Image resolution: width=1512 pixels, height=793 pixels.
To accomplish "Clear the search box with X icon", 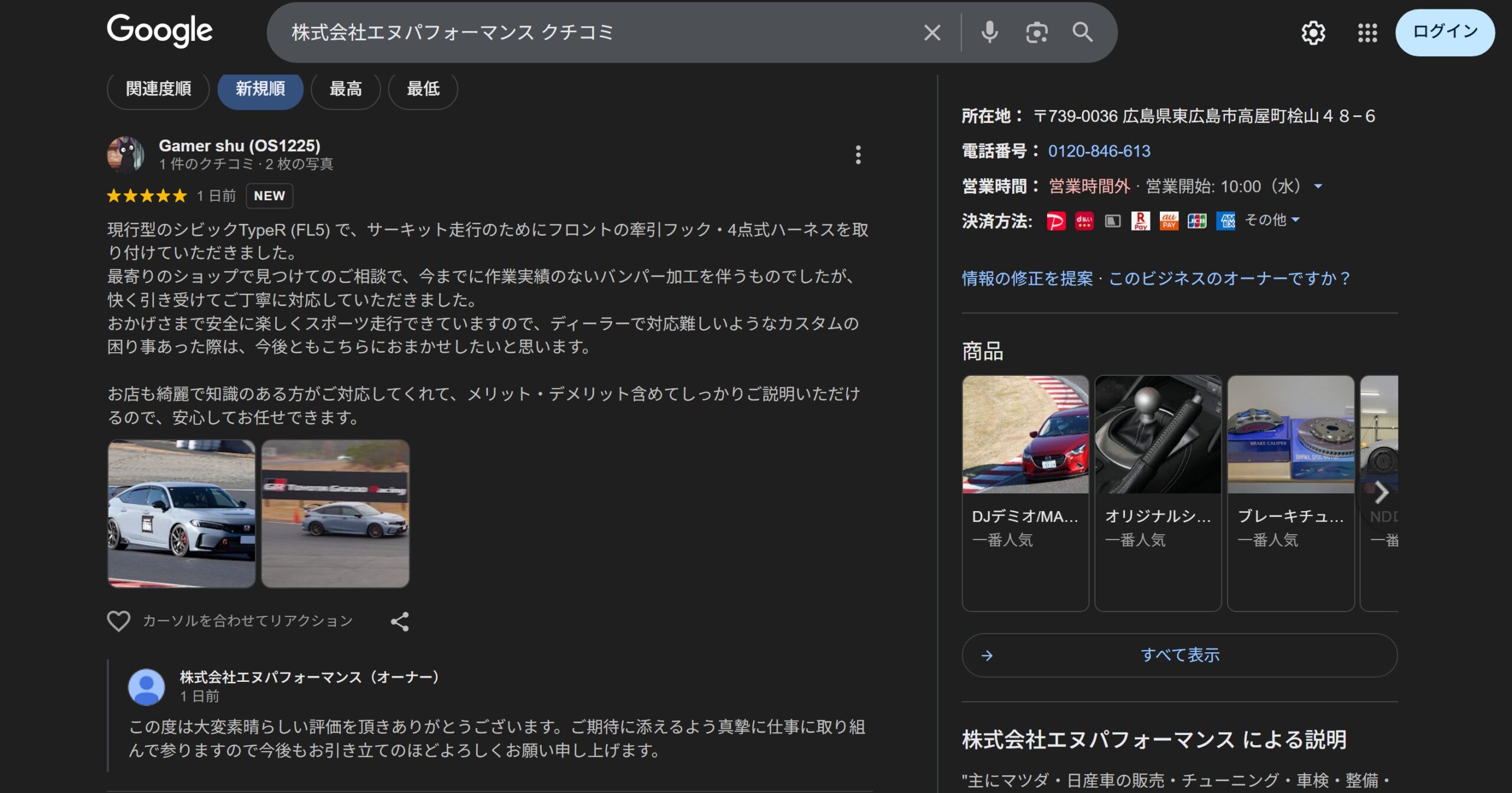I will tap(932, 32).
